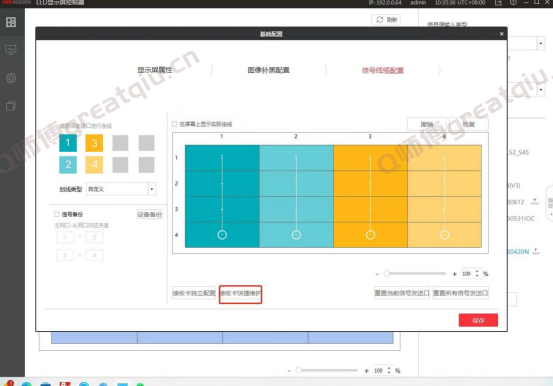Viewport: 553px width, 386px height.
Task: Open the 划线类型 dropdown showing 自定义
Action: (x=121, y=189)
